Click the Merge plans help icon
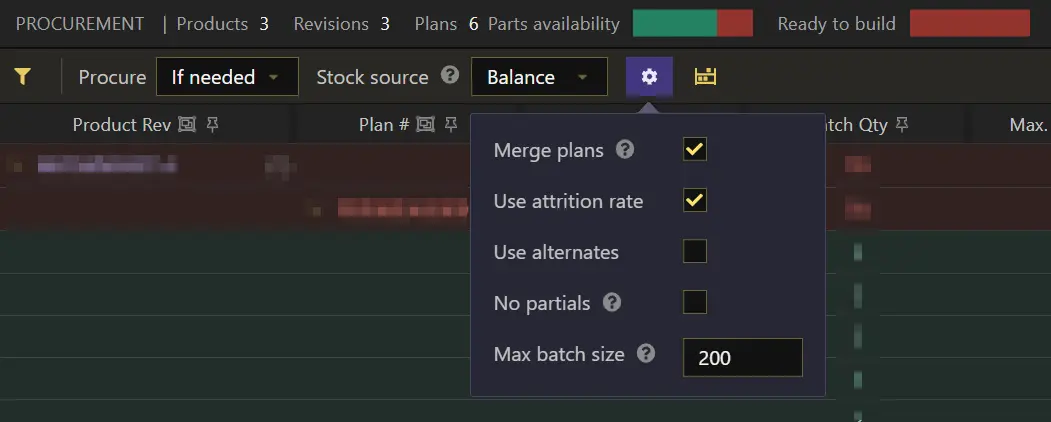The height and width of the screenshot is (422, 1051). (x=625, y=150)
